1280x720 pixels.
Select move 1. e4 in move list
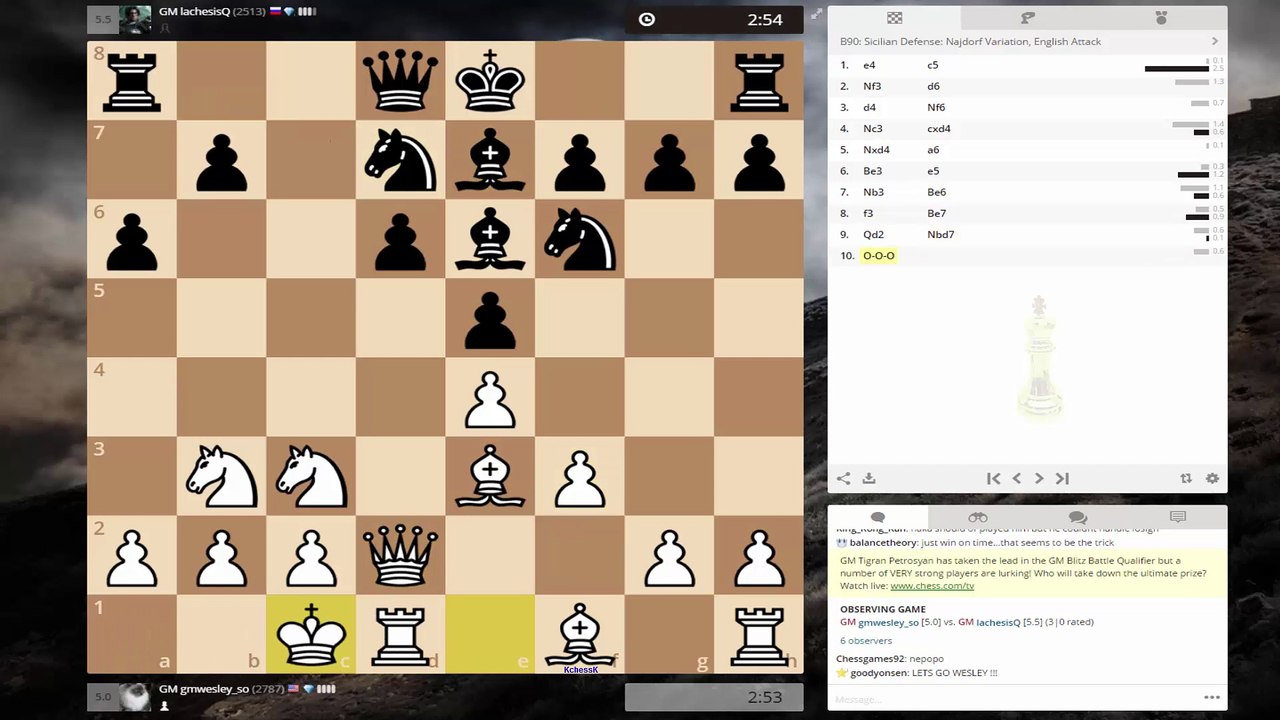869,65
